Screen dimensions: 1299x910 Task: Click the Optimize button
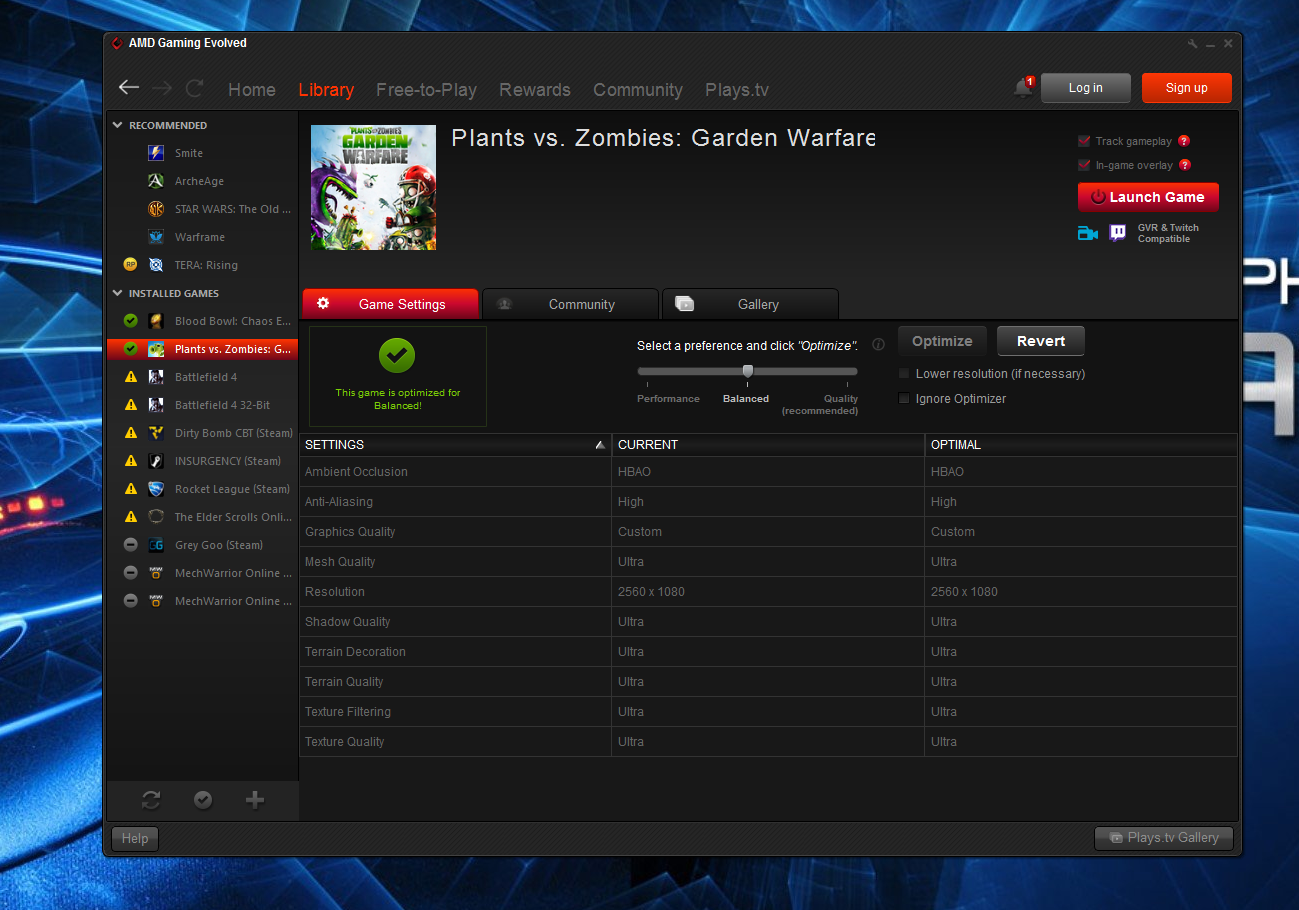pyautogui.click(x=942, y=341)
